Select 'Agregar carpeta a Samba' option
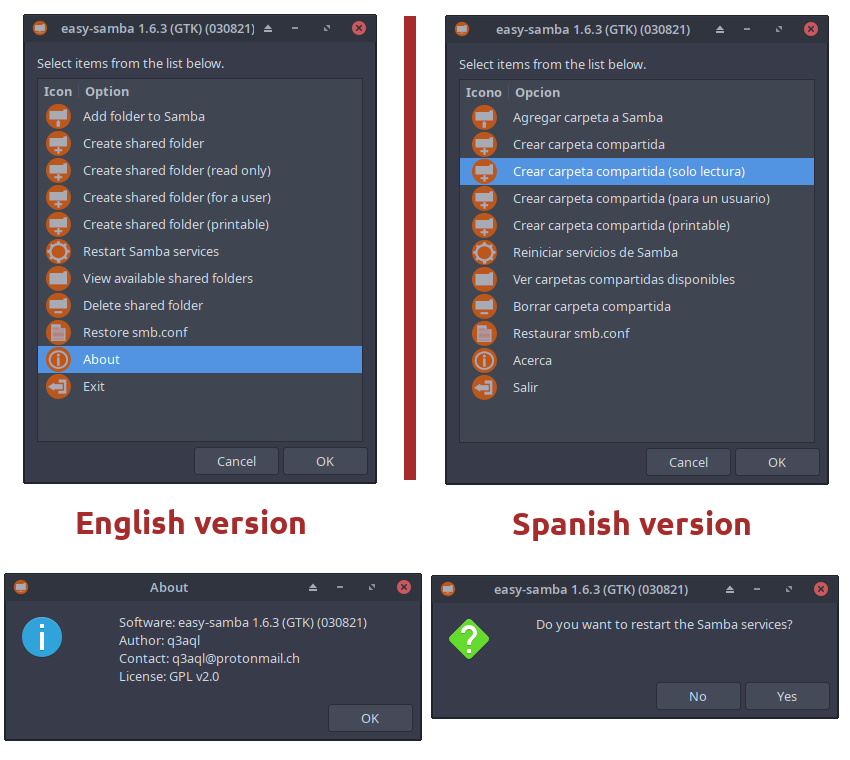This screenshot has width=850, height=760. pyautogui.click(x=637, y=118)
